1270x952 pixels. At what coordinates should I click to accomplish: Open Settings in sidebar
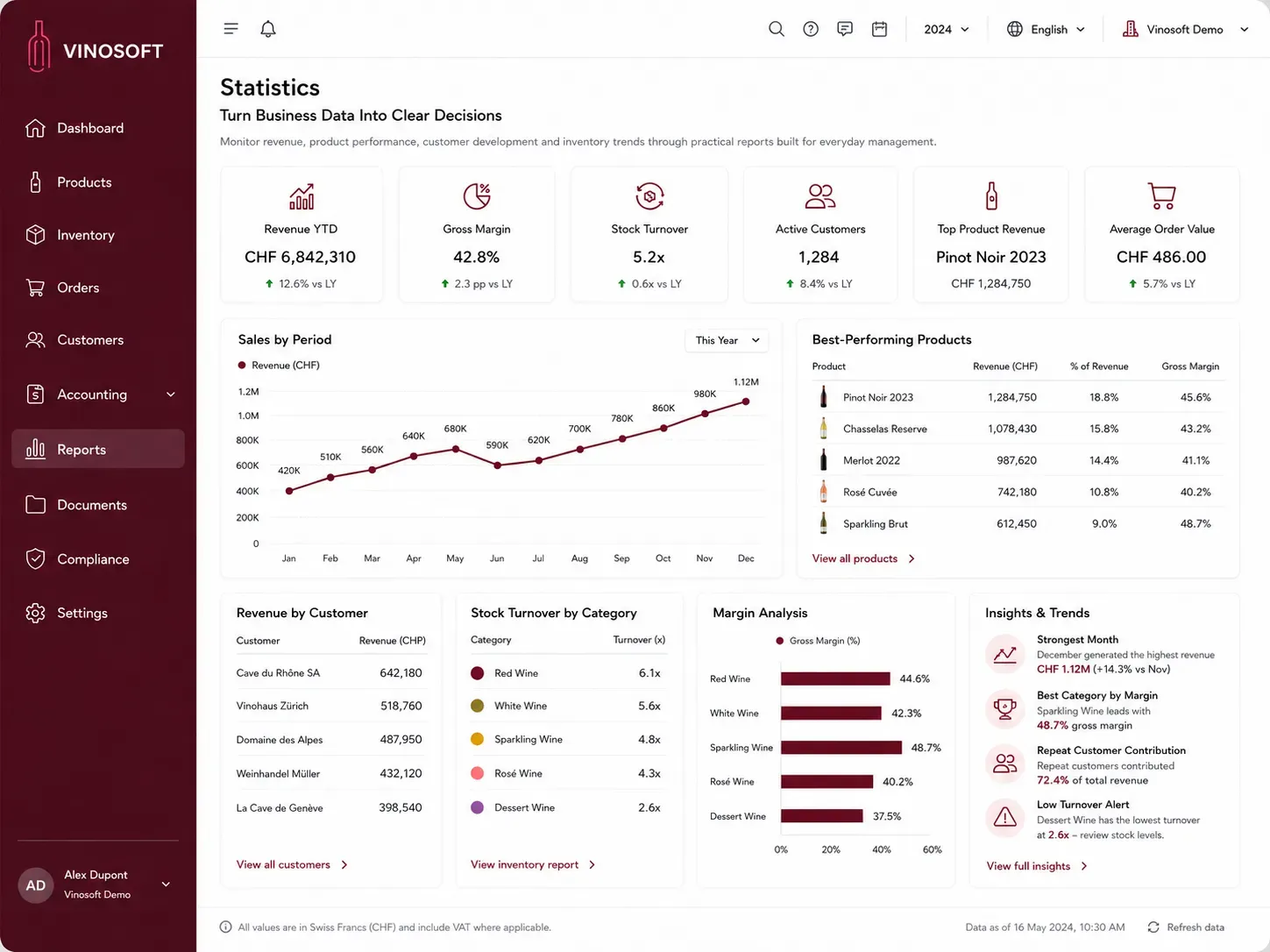click(x=98, y=613)
